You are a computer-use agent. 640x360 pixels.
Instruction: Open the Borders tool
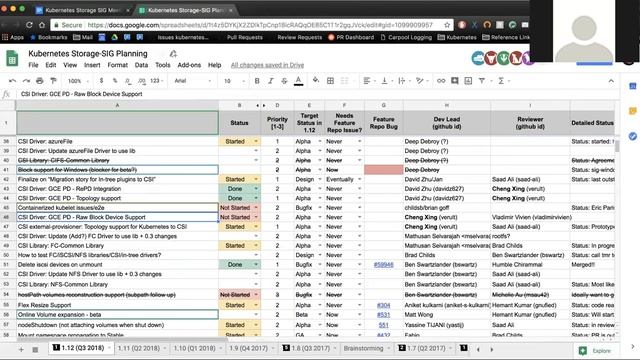[331, 81]
